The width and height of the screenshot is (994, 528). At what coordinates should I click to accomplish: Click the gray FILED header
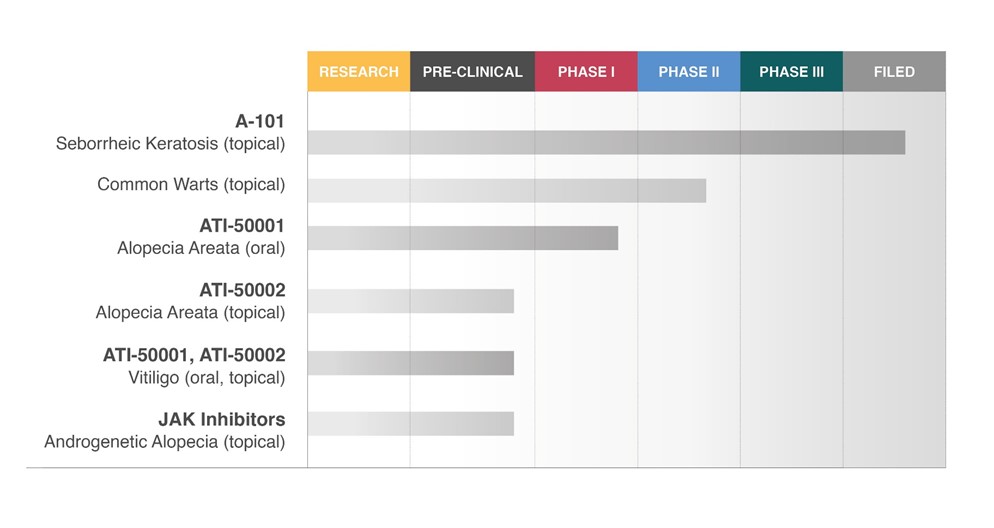[894, 72]
